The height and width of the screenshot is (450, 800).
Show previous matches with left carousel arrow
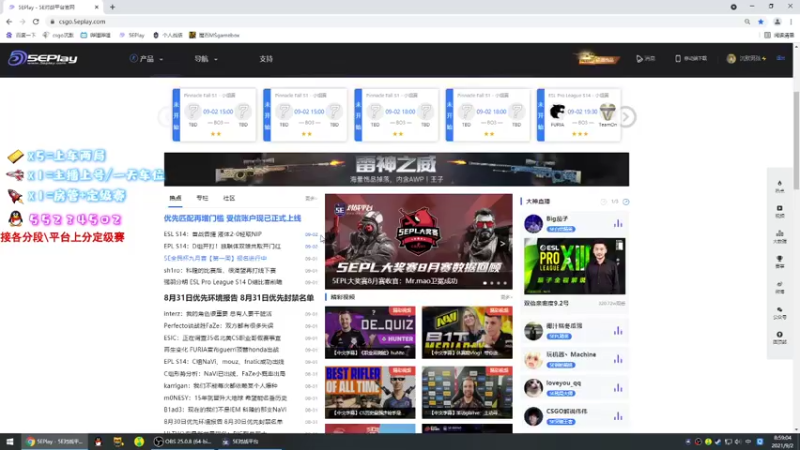point(166,117)
